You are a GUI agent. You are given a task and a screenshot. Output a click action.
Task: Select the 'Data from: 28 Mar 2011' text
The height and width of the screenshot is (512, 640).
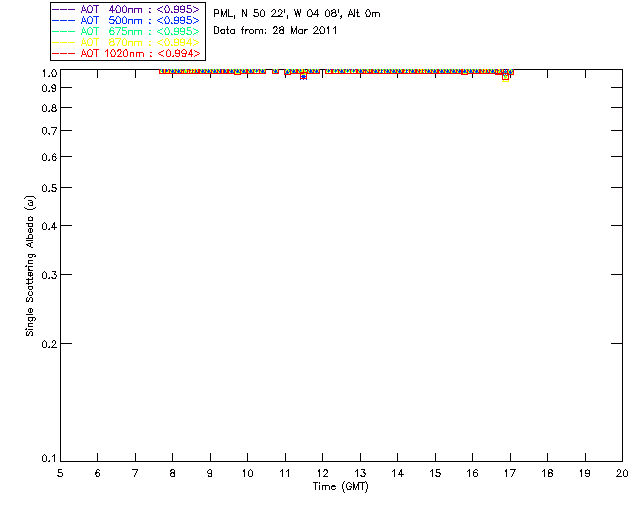point(275,30)
